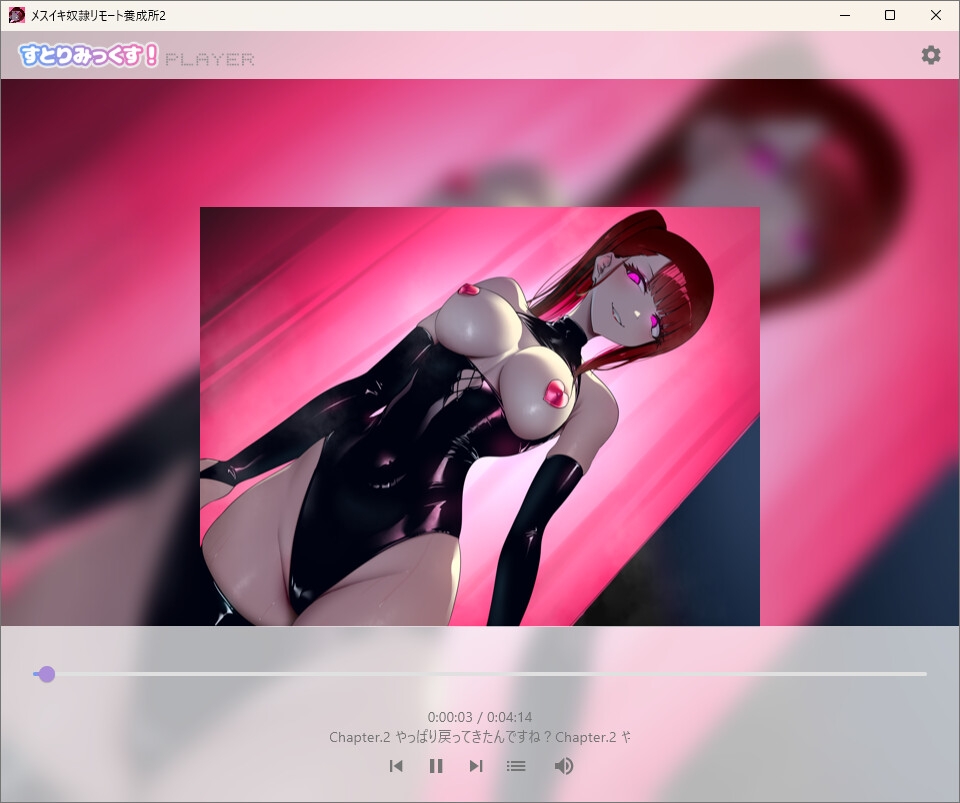Close the player window
Screen dimensions: 960x803
point(936,15)
